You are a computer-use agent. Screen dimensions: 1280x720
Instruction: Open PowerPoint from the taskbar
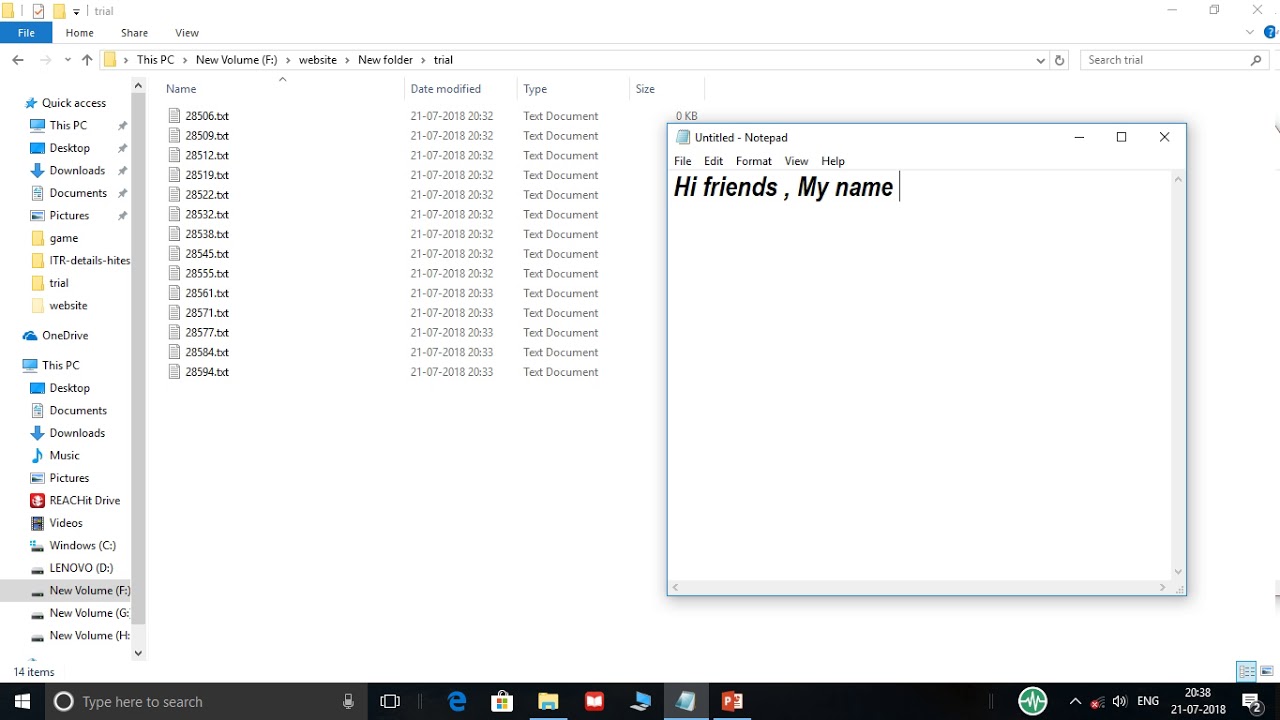(733, 701)
